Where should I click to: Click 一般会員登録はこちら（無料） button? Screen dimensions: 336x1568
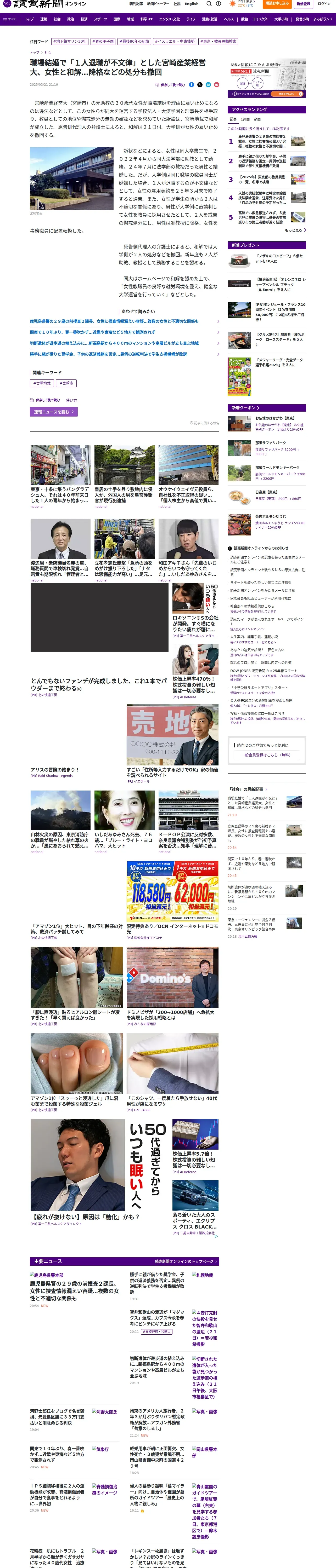[x=267, y=755]
